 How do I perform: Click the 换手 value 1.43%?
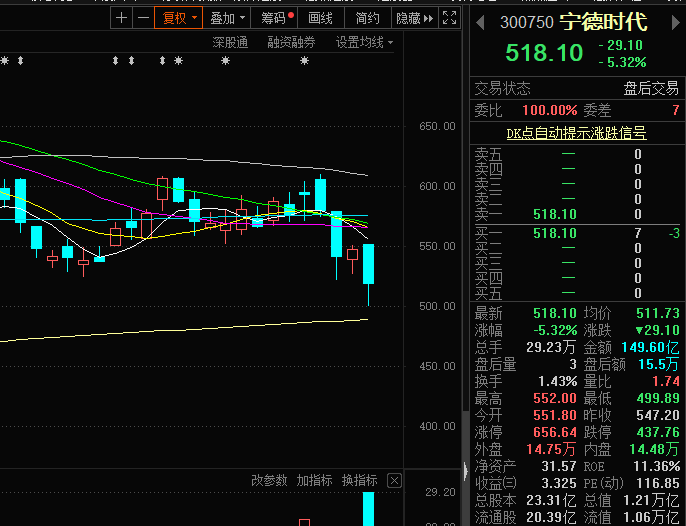click(x=557, y=382)
